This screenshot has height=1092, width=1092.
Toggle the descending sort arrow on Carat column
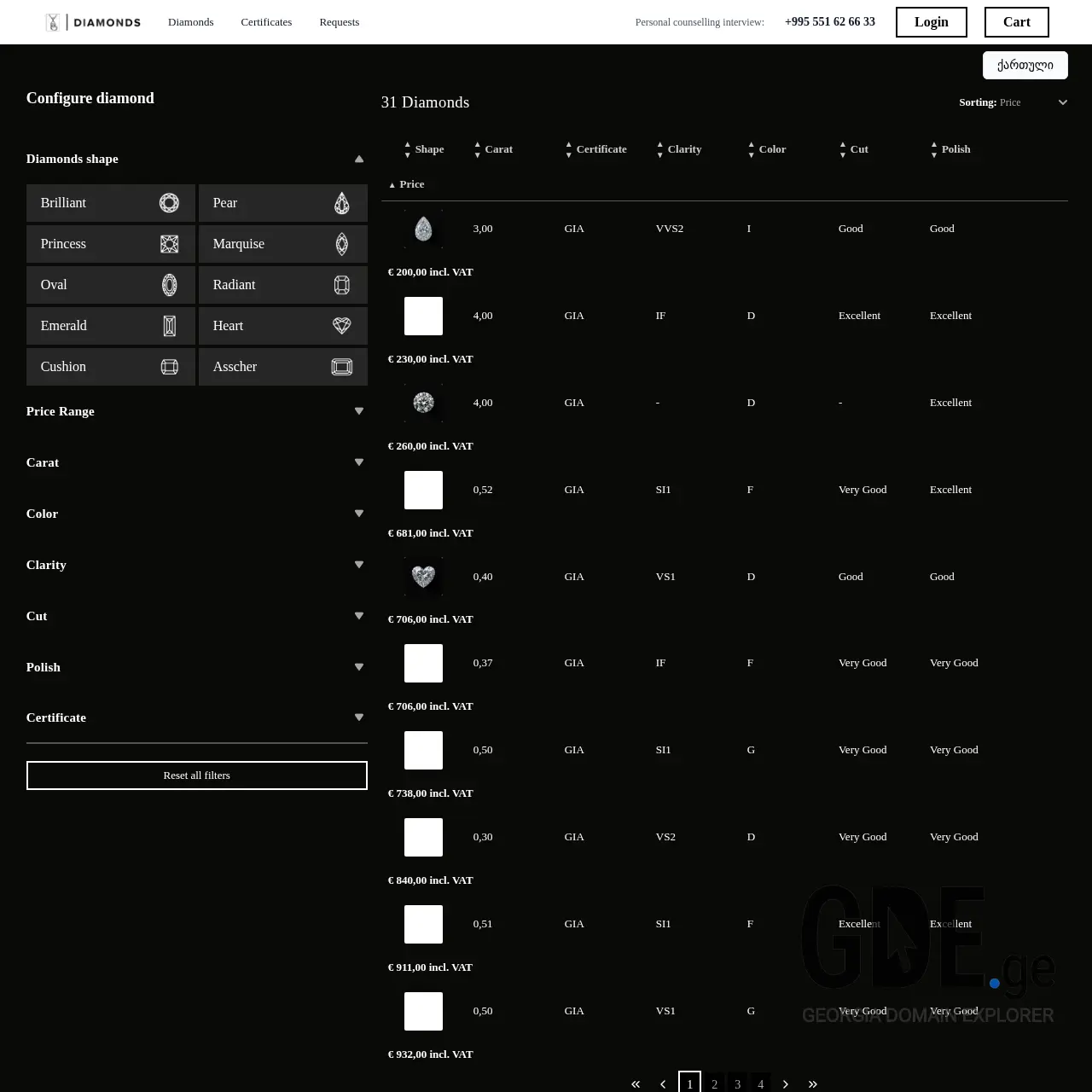pos(477,154)
